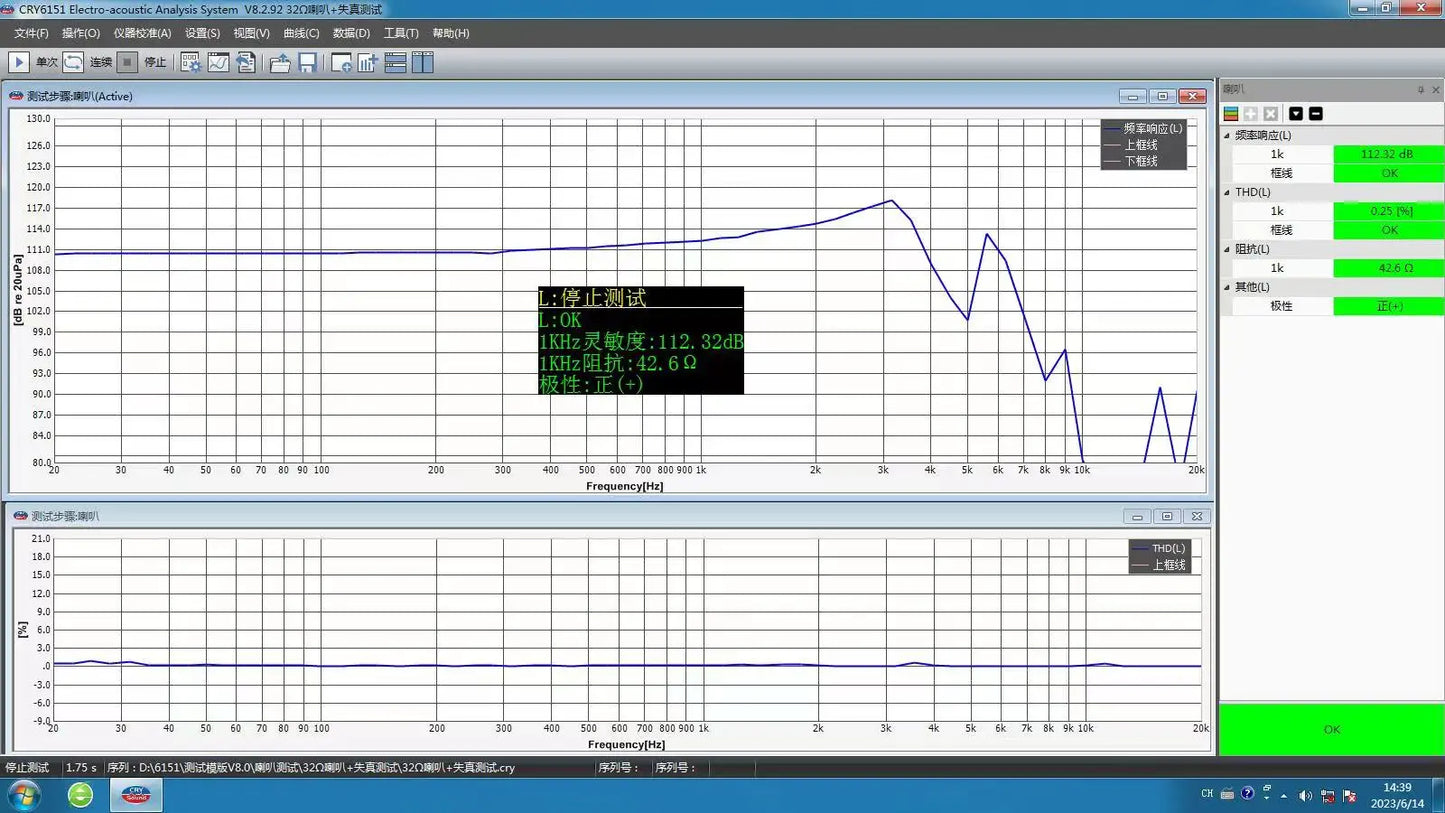Click the test settings gear icon in toolbar
This screenshot has width=1445, height=813.
coord(190,62)
